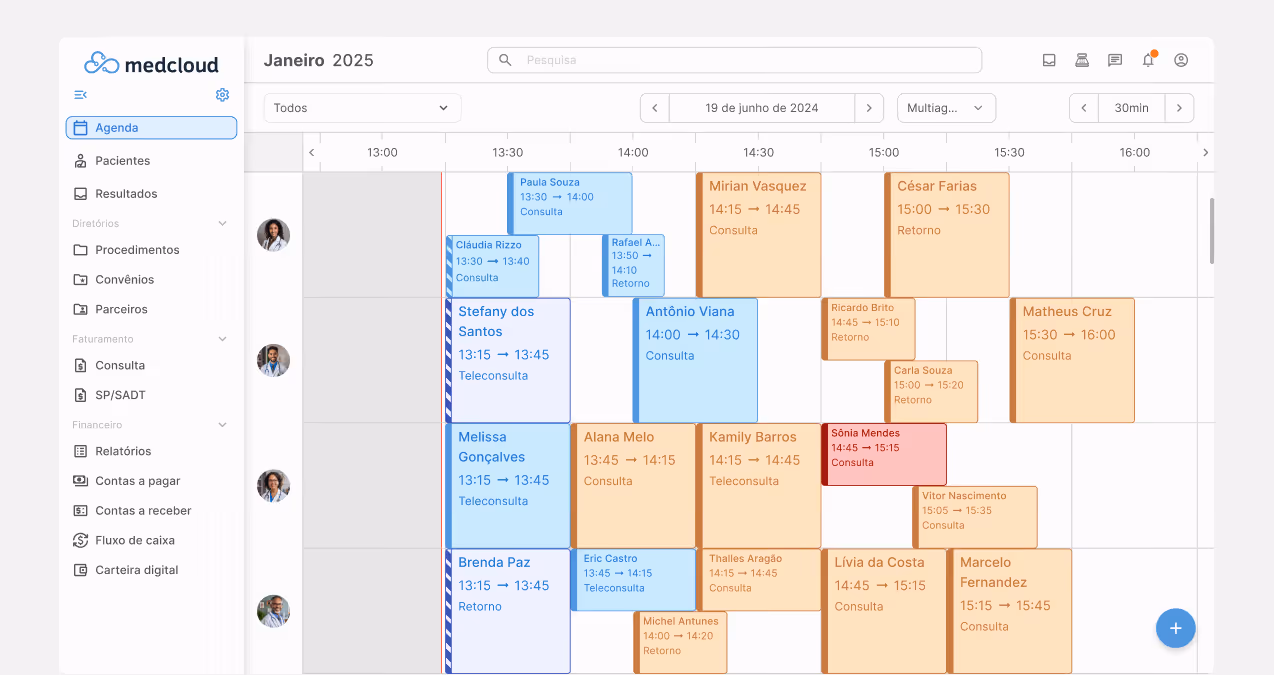Collapse the Diretórios section
1274x675 pixels.
[221, 223]
